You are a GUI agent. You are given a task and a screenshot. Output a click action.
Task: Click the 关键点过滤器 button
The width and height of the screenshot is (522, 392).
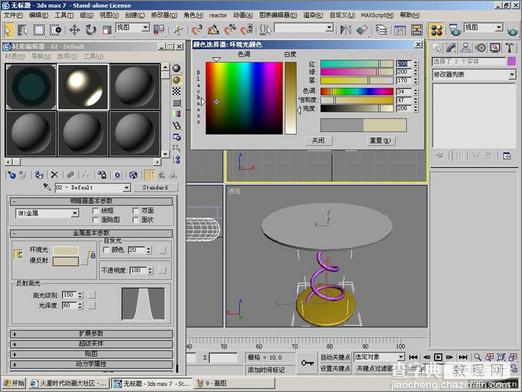[373, 368]
